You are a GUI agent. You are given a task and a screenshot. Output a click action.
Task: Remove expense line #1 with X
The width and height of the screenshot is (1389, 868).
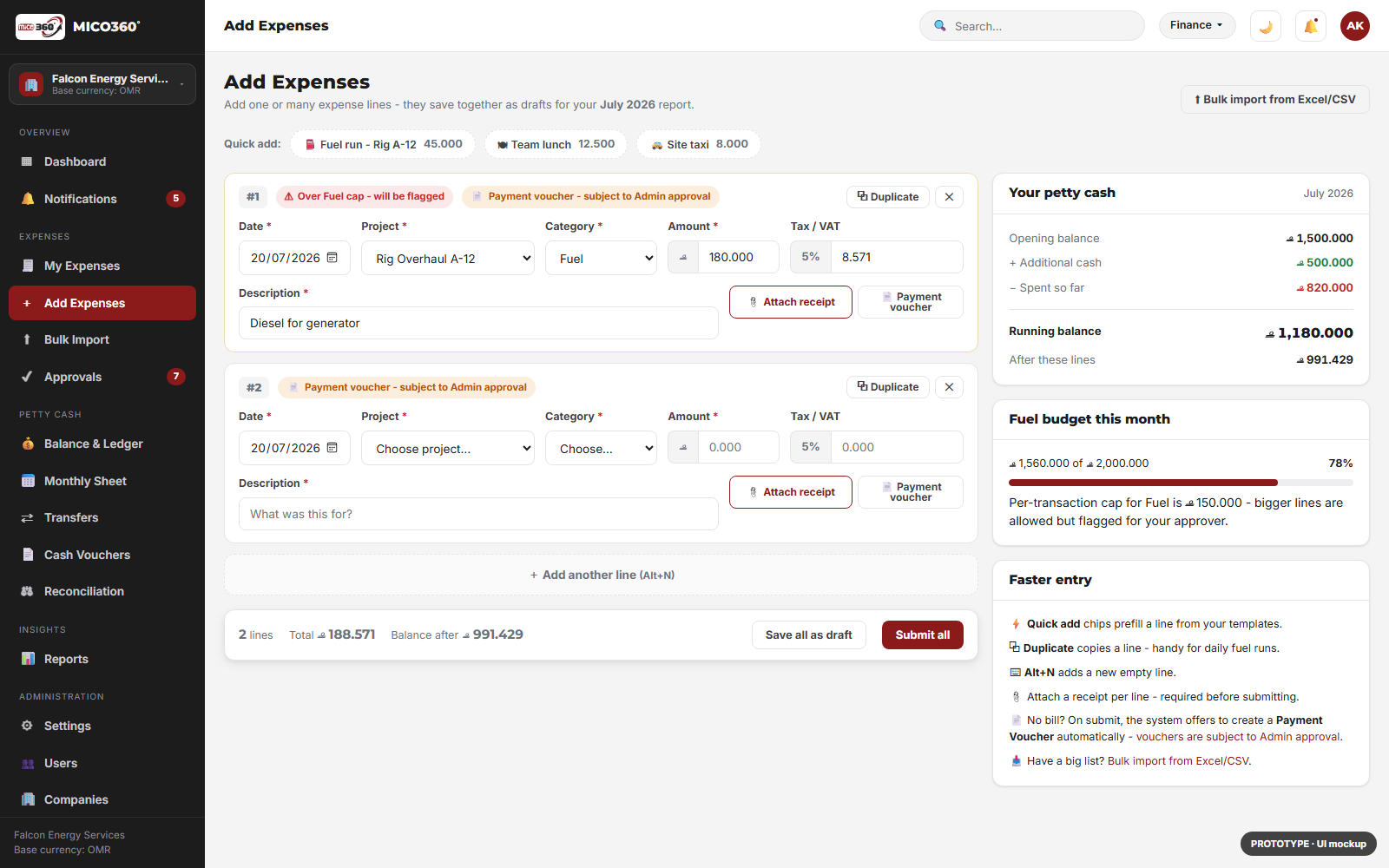point(949,197)
